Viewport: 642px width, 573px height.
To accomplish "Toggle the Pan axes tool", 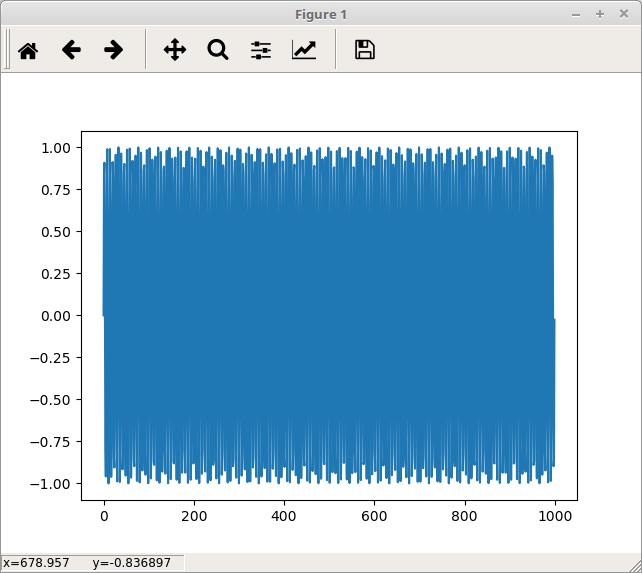I will tap(175, 50).
